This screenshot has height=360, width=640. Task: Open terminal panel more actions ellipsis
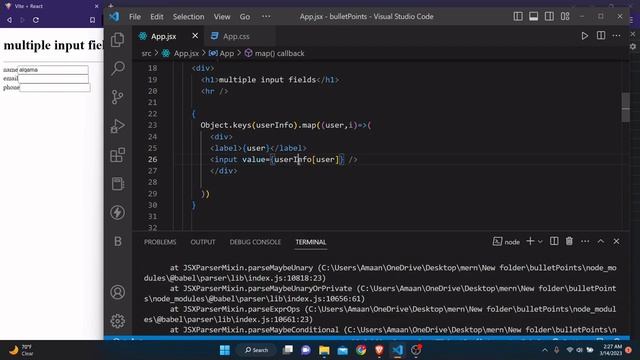coord(585,242)
